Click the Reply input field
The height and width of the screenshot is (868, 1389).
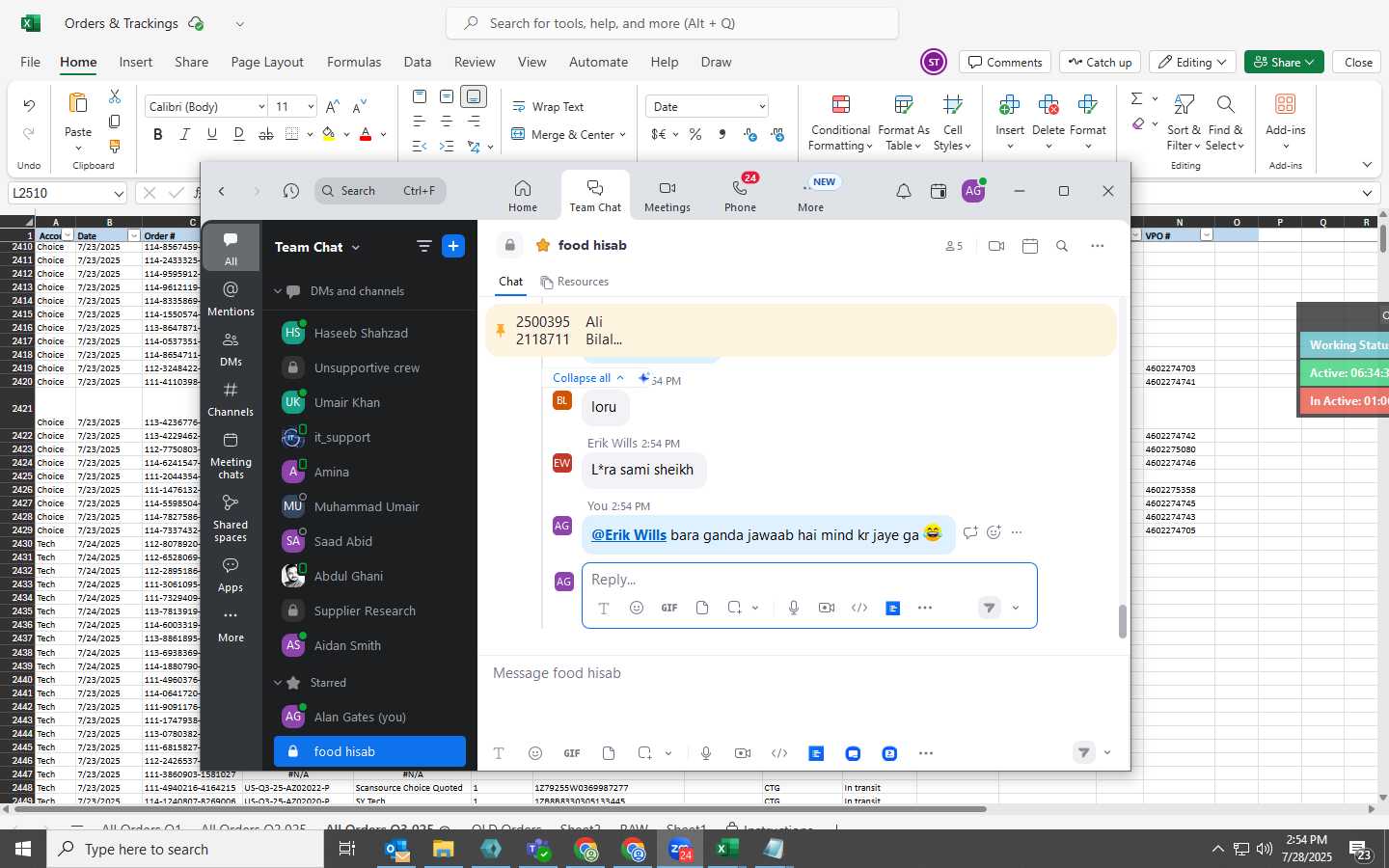tap(808, 580)
